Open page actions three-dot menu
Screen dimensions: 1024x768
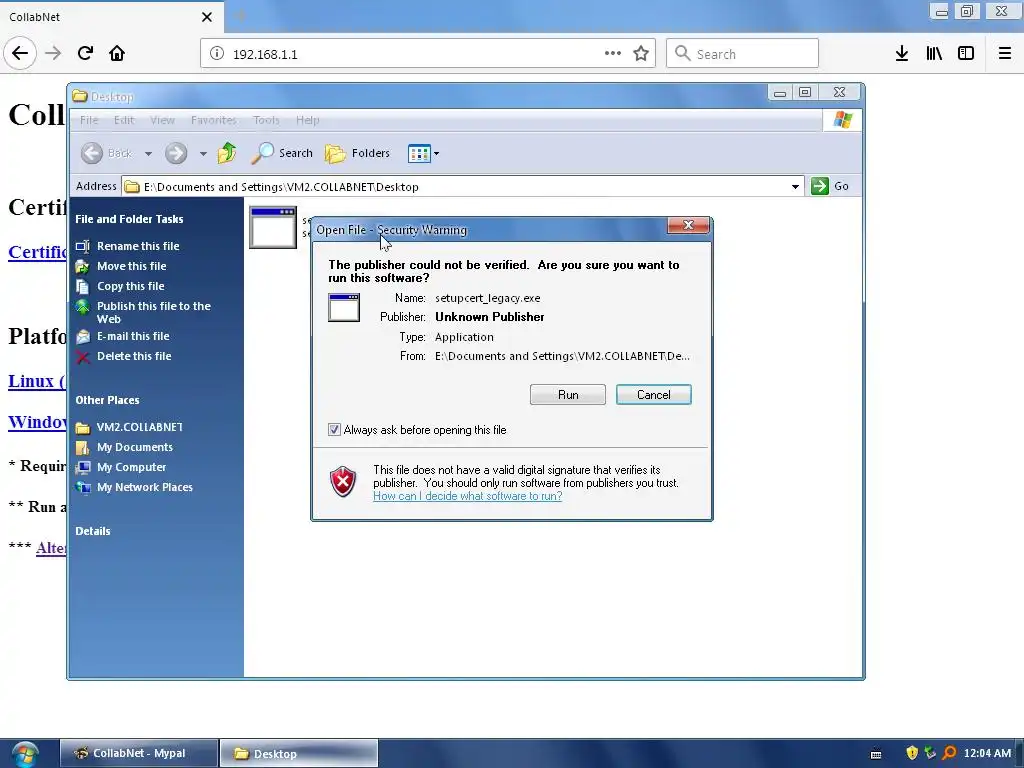click(x=613, y=53)
